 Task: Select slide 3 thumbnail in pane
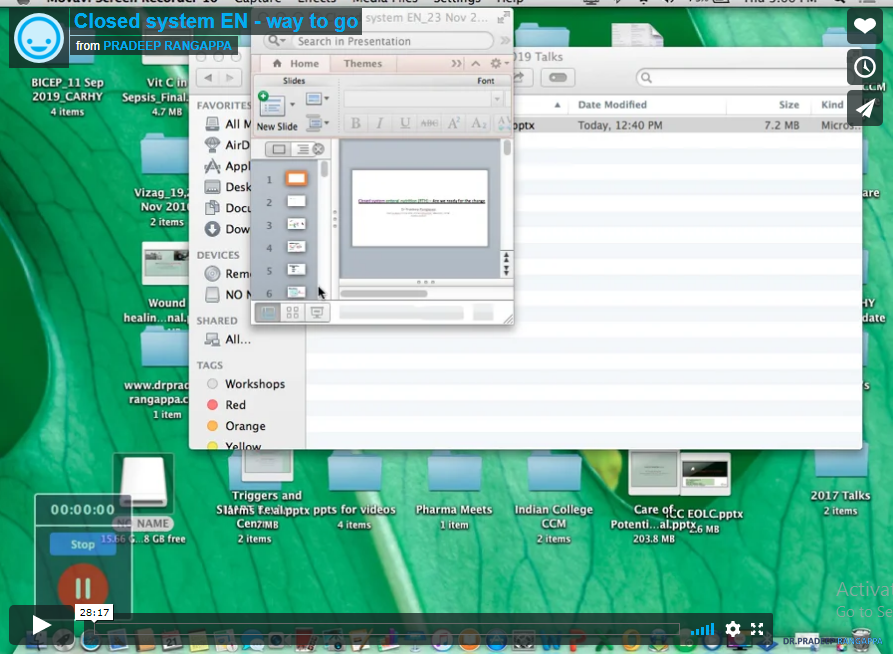click(296, 225)
